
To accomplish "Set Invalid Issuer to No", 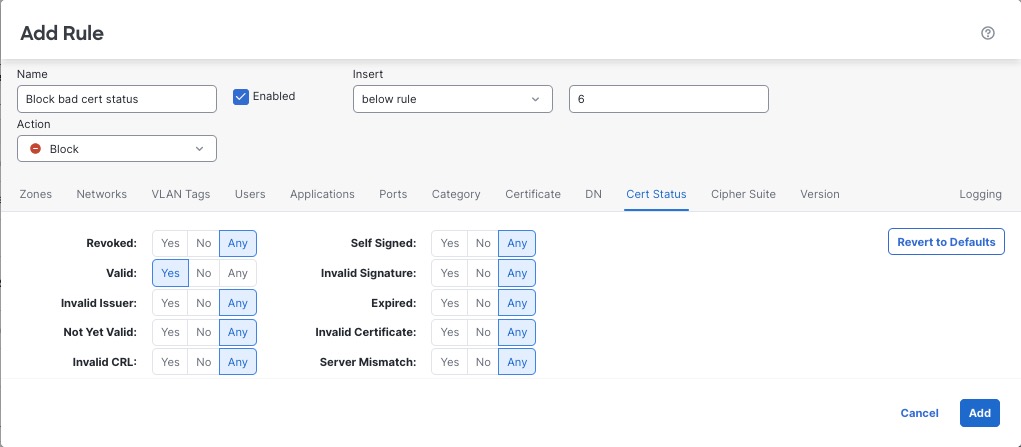I will tap(203, 303).
